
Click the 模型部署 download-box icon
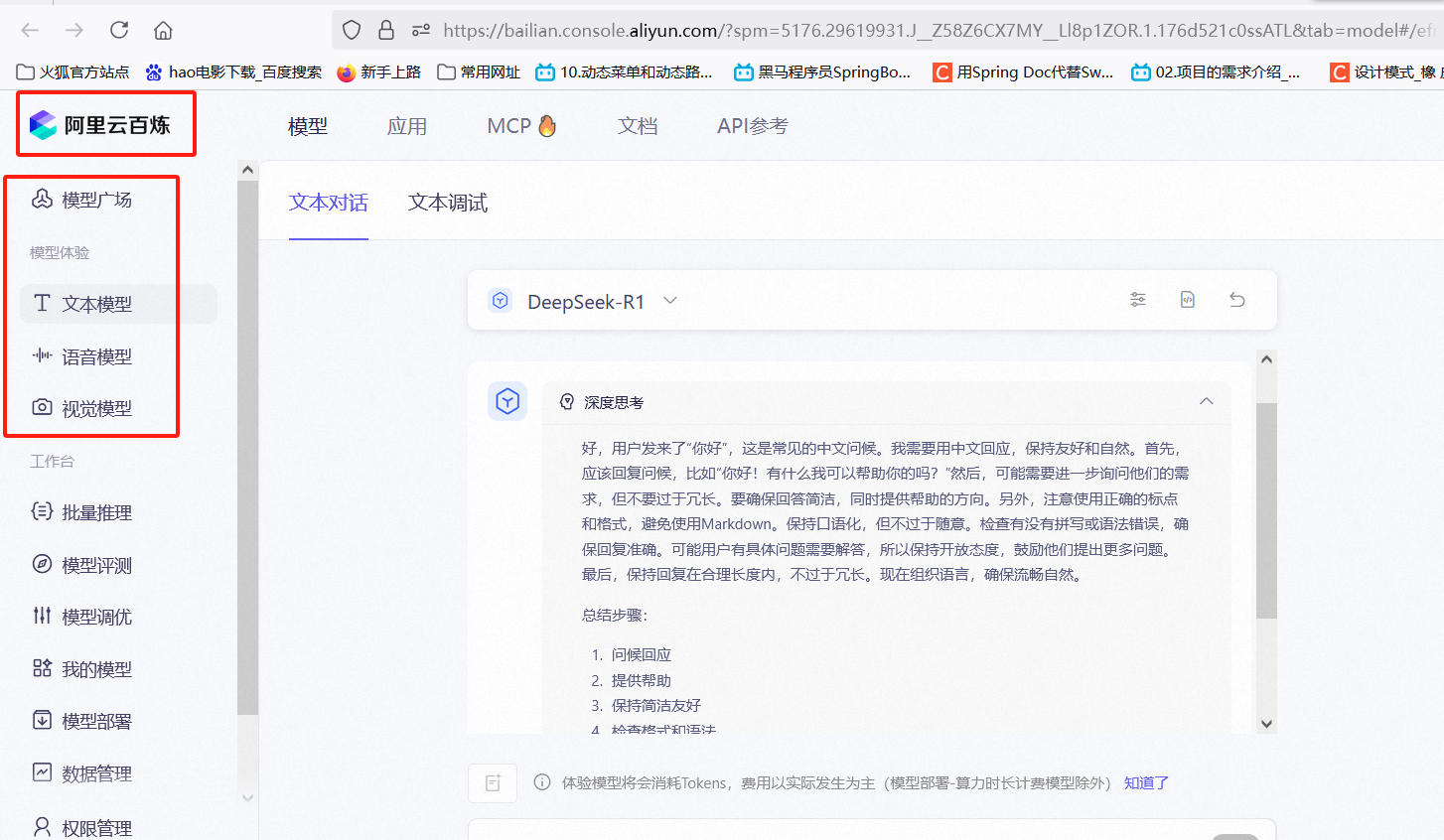42,720
